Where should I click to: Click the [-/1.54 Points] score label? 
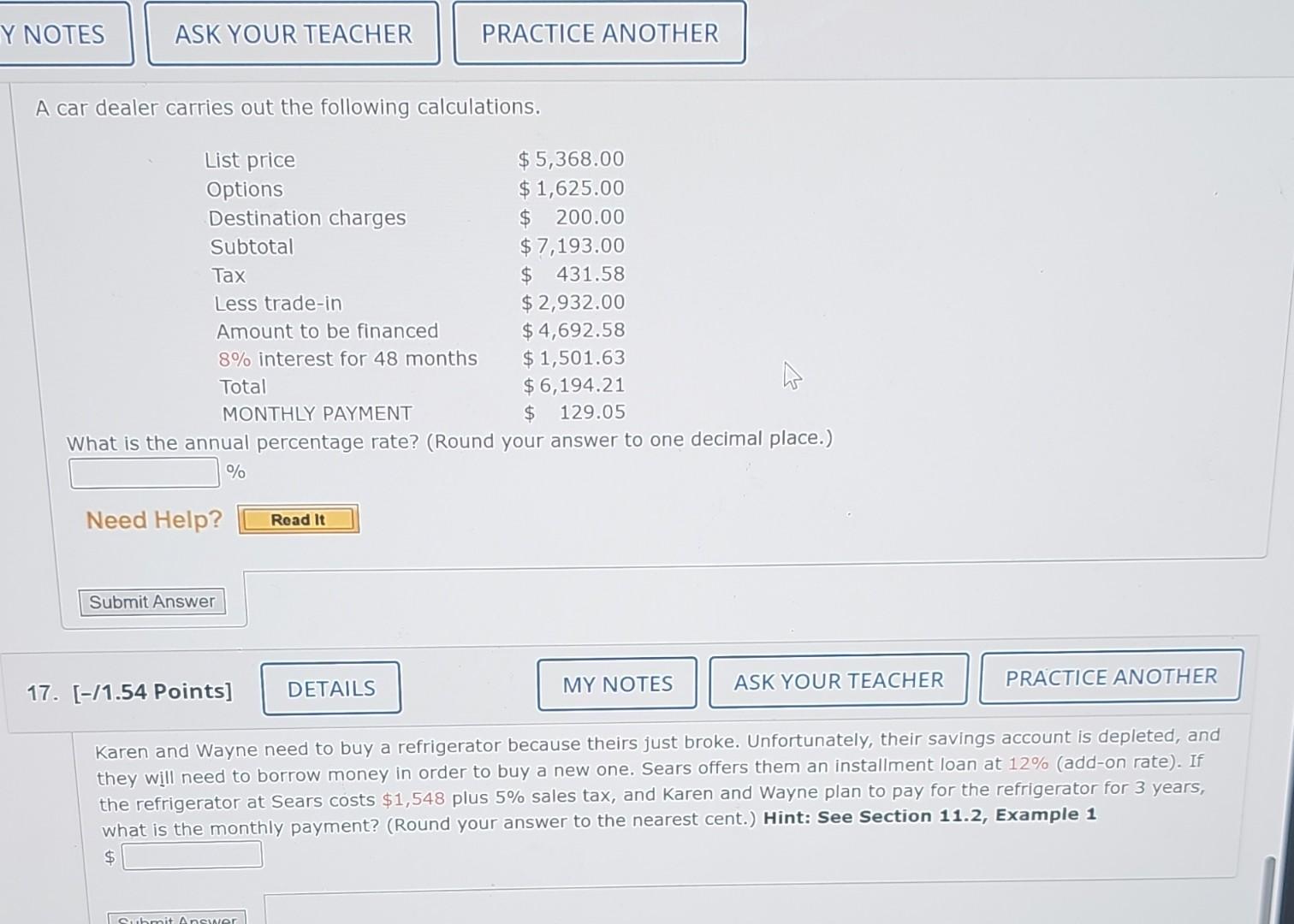[x=157, y=690]
